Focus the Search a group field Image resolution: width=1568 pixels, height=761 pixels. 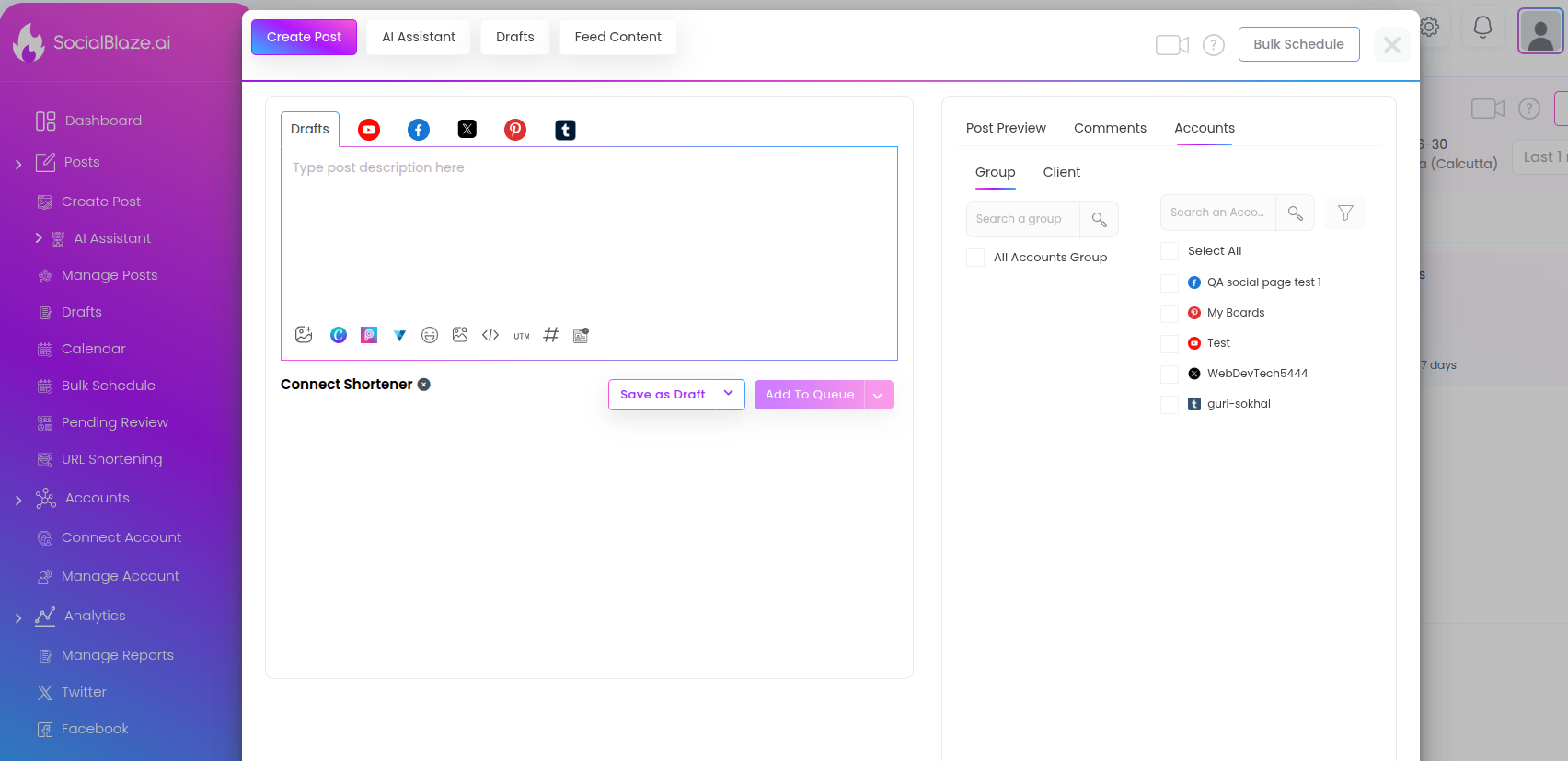1023,219
